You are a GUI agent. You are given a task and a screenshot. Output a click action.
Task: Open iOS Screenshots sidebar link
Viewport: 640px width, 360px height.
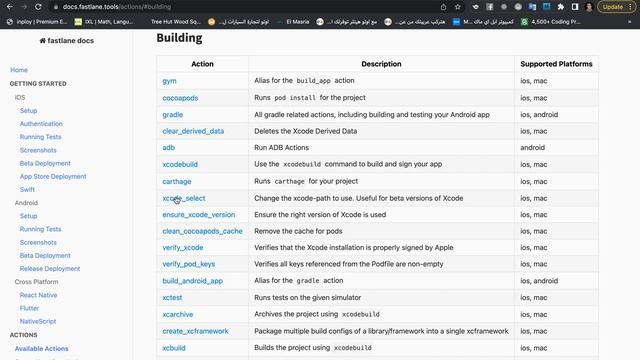pyautogui.click(x=38, y=150)
